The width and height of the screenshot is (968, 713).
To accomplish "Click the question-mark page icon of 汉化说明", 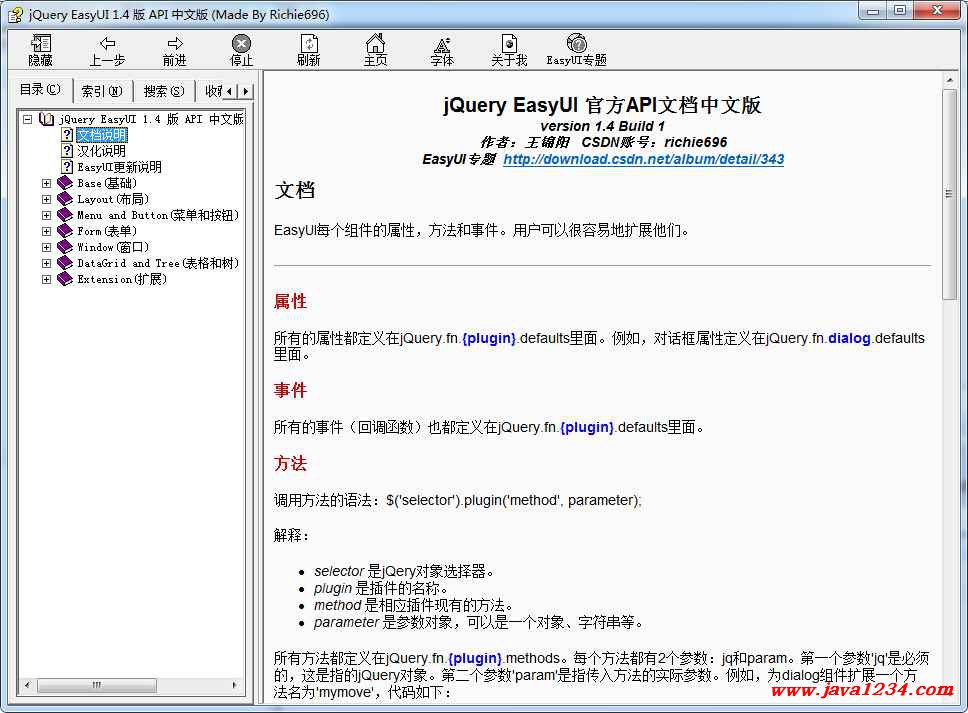I will pos(67,151).
